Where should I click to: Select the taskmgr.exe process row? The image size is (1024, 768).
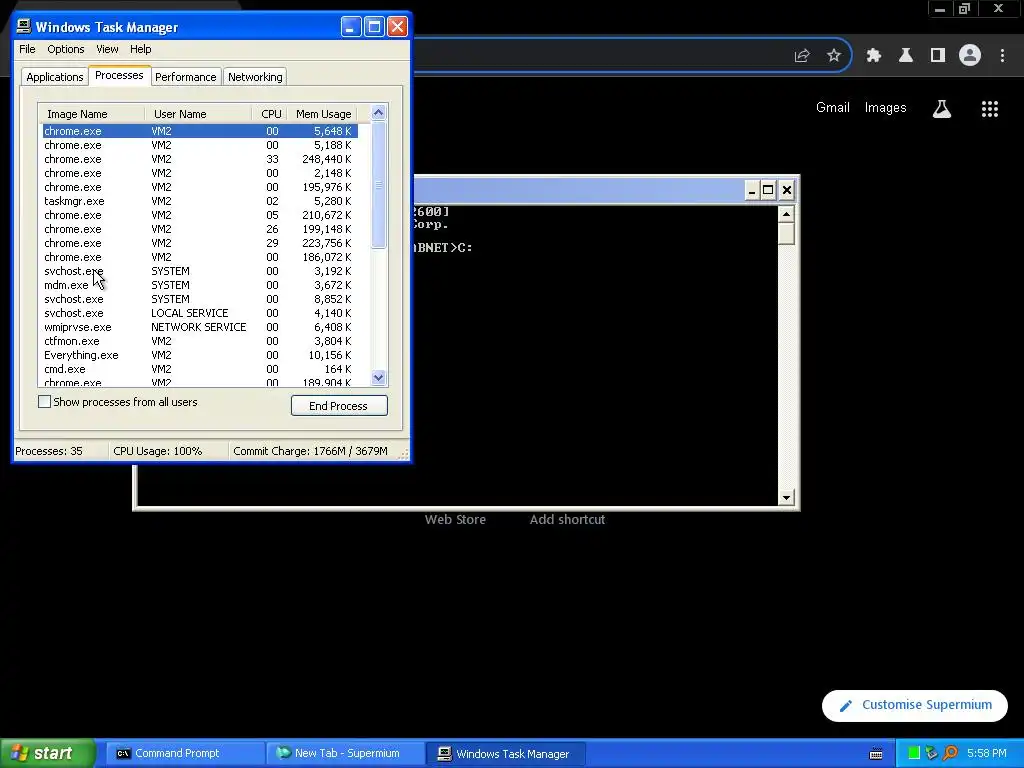pyautogui.click(x=200, y=201)
